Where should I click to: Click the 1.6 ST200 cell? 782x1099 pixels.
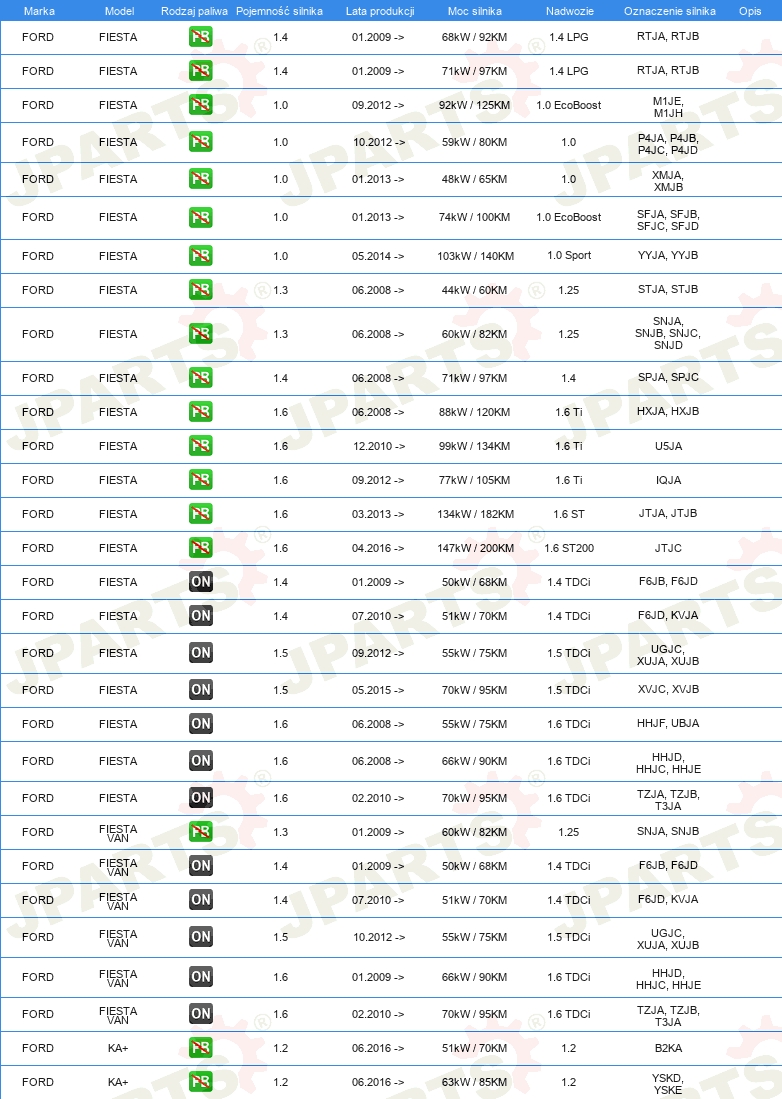569,548
